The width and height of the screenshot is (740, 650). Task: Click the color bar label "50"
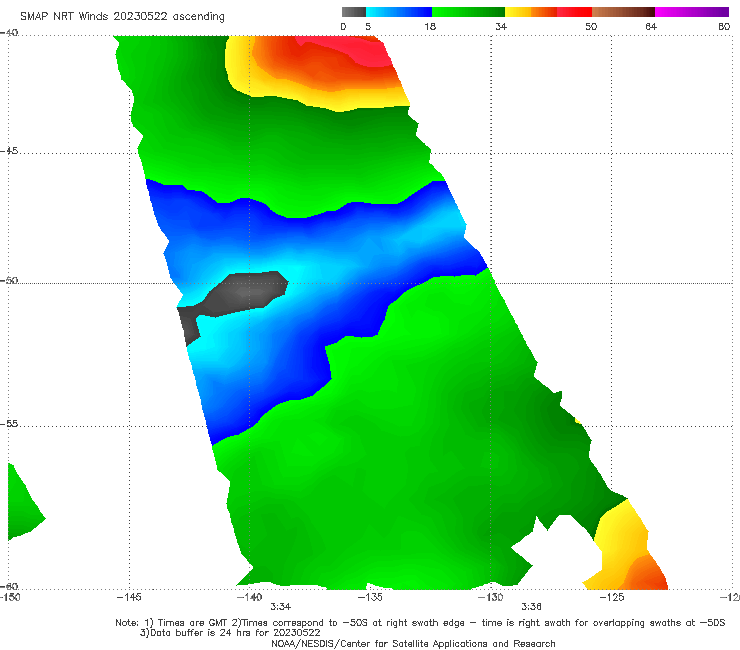[x=591, y=26]
